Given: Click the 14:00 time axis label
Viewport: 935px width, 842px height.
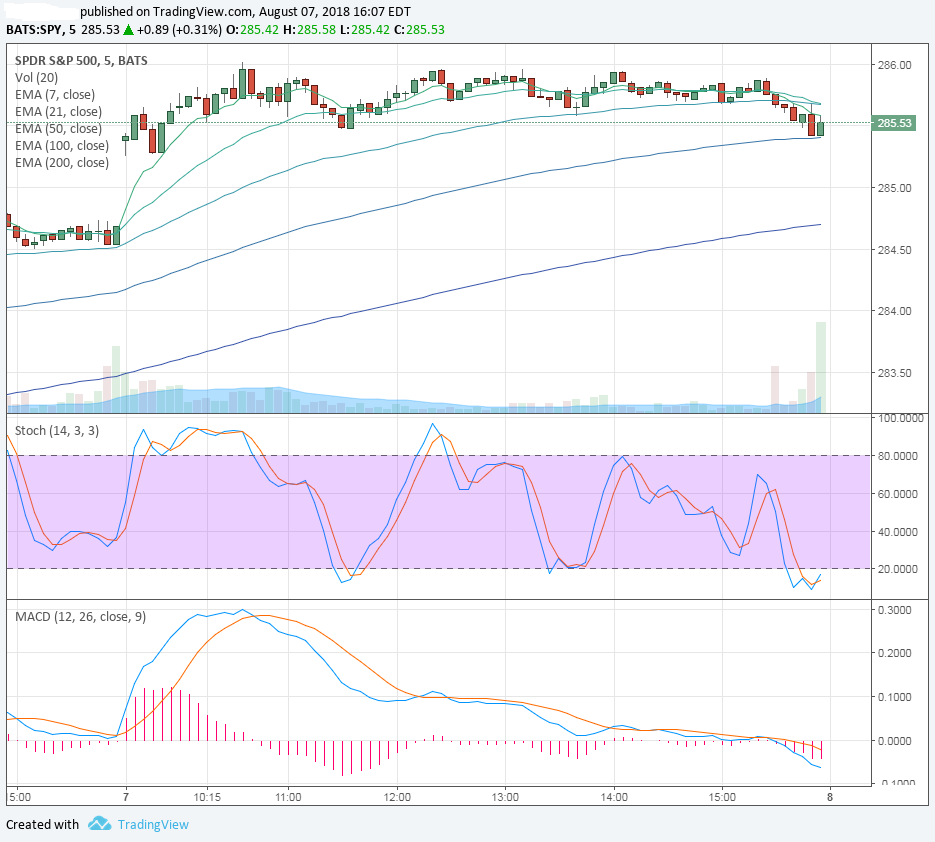Looking at the screenshot, I should [614, 797].
